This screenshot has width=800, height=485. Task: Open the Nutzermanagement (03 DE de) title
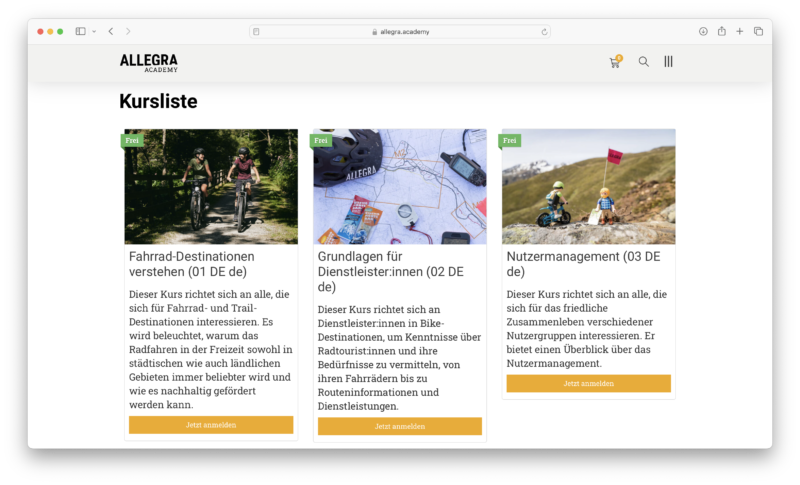583,264
